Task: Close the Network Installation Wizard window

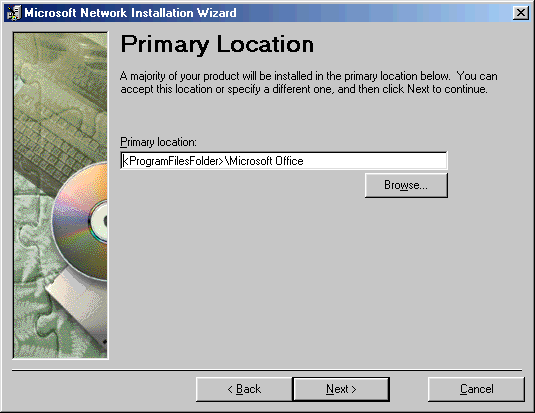Action: (521, 13)
